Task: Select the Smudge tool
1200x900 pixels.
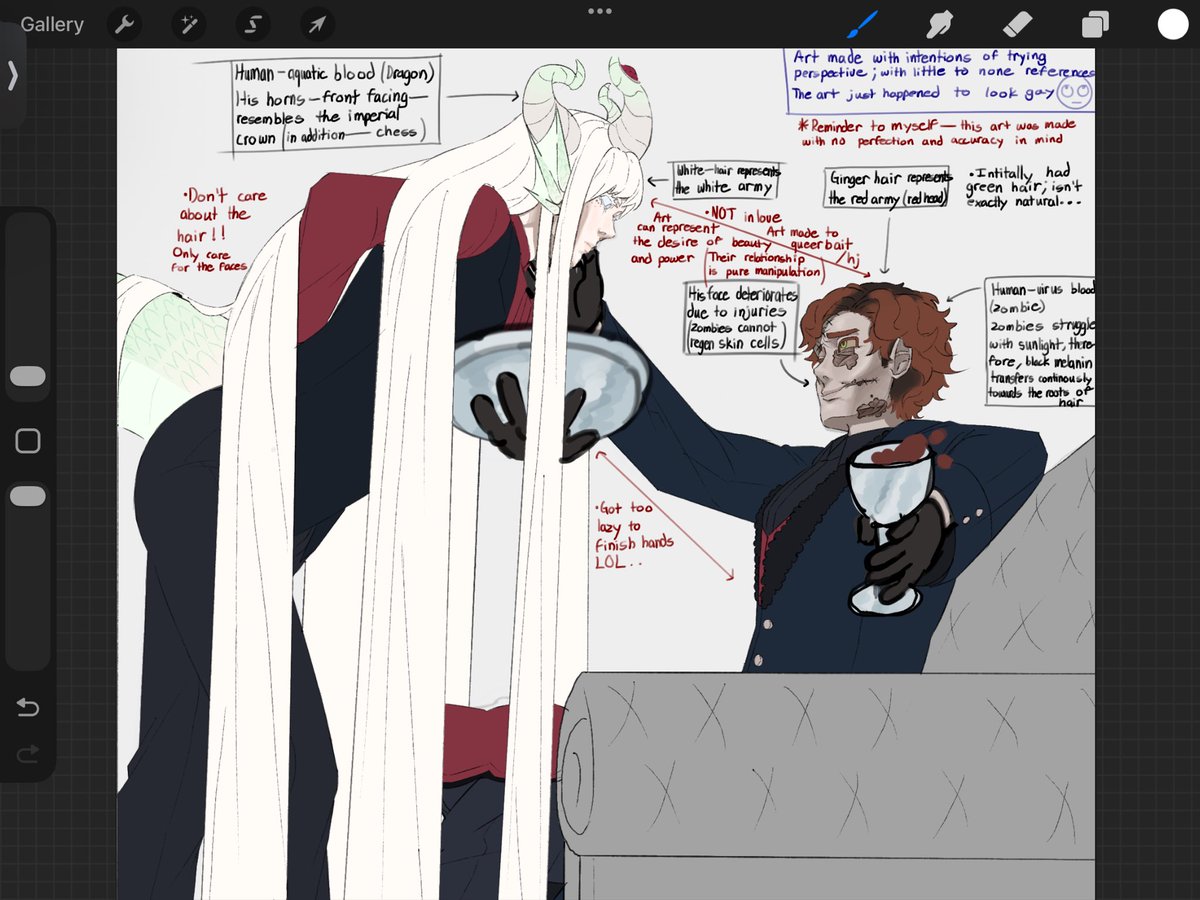Action: (938, 24)
